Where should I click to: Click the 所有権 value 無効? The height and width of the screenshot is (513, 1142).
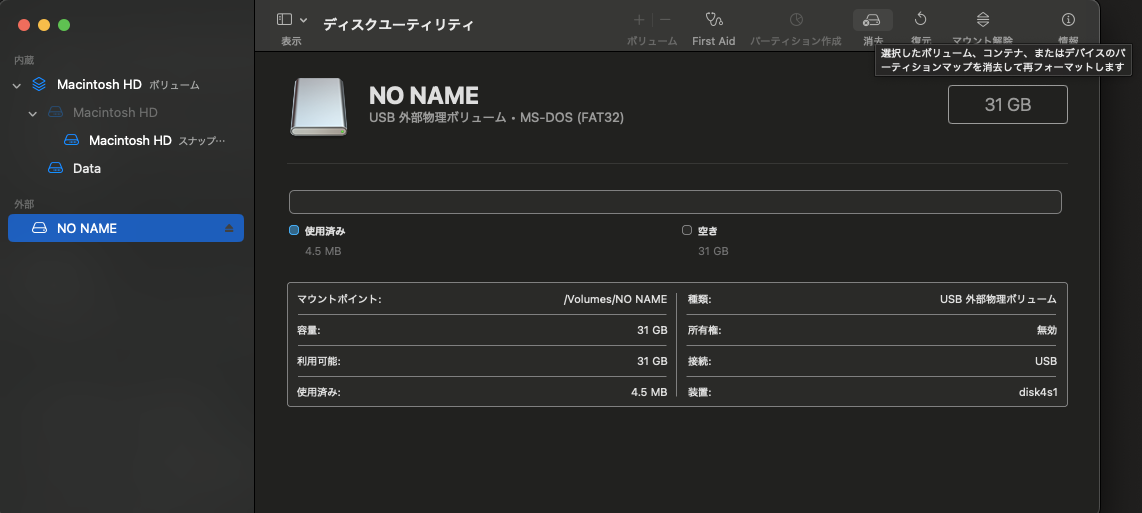1047,330
